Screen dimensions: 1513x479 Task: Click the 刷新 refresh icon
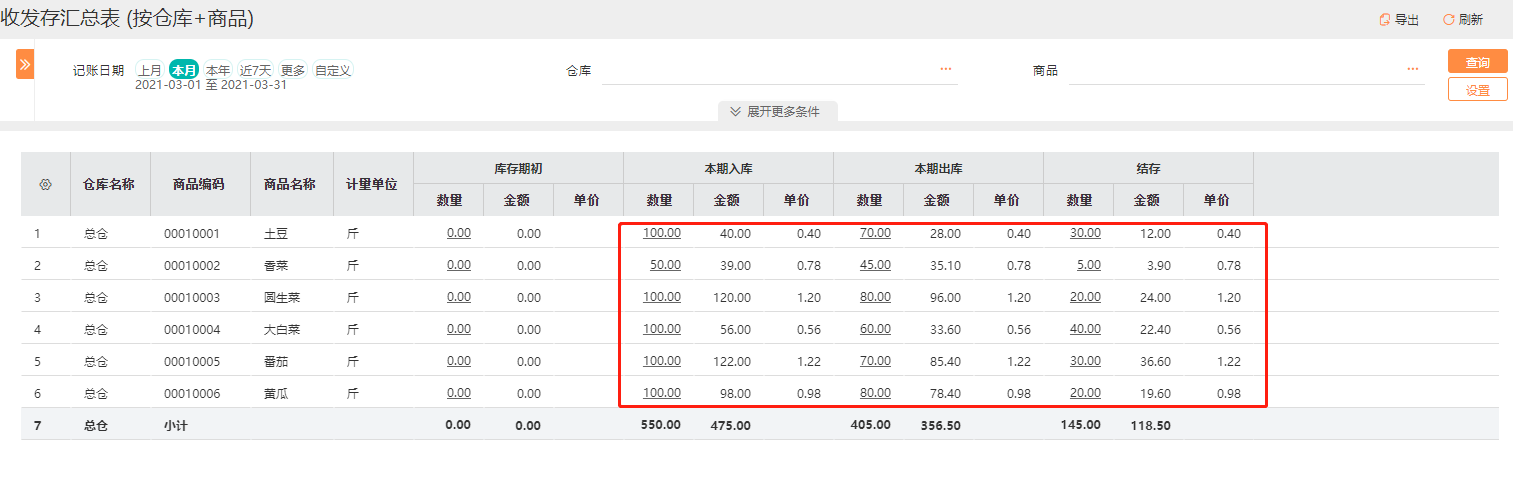[x=1448, y=20]
